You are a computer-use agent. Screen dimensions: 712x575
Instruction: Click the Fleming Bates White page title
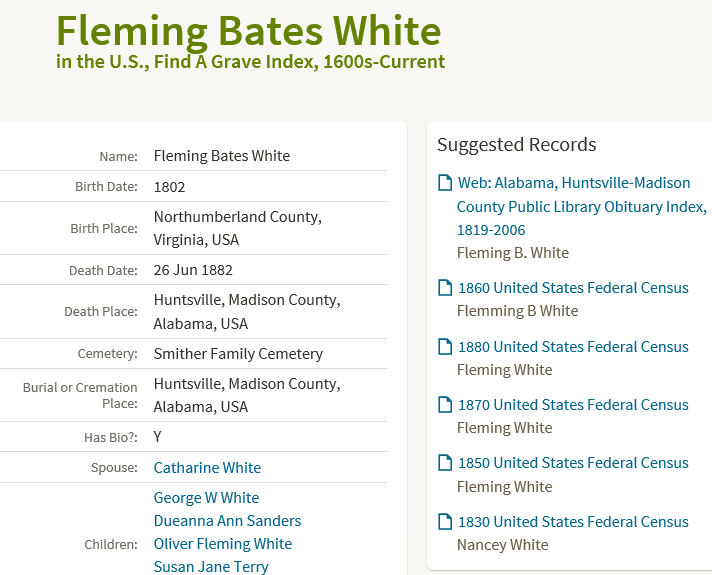[x=248, y=31]
